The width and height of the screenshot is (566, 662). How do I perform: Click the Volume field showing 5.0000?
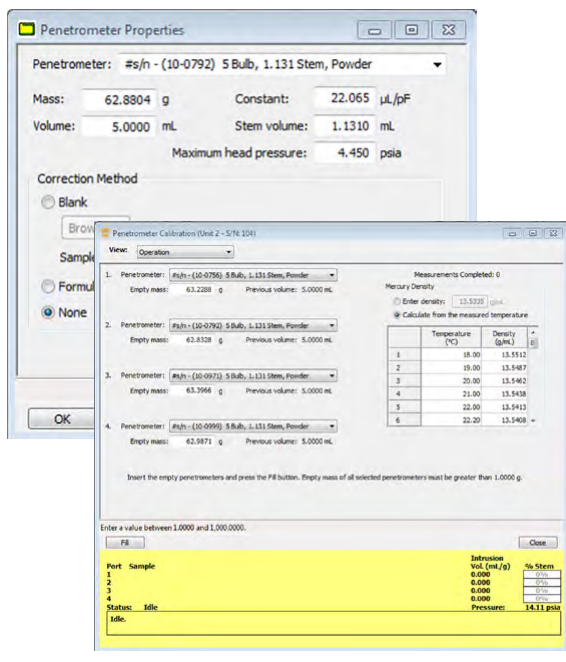point(119,127)
